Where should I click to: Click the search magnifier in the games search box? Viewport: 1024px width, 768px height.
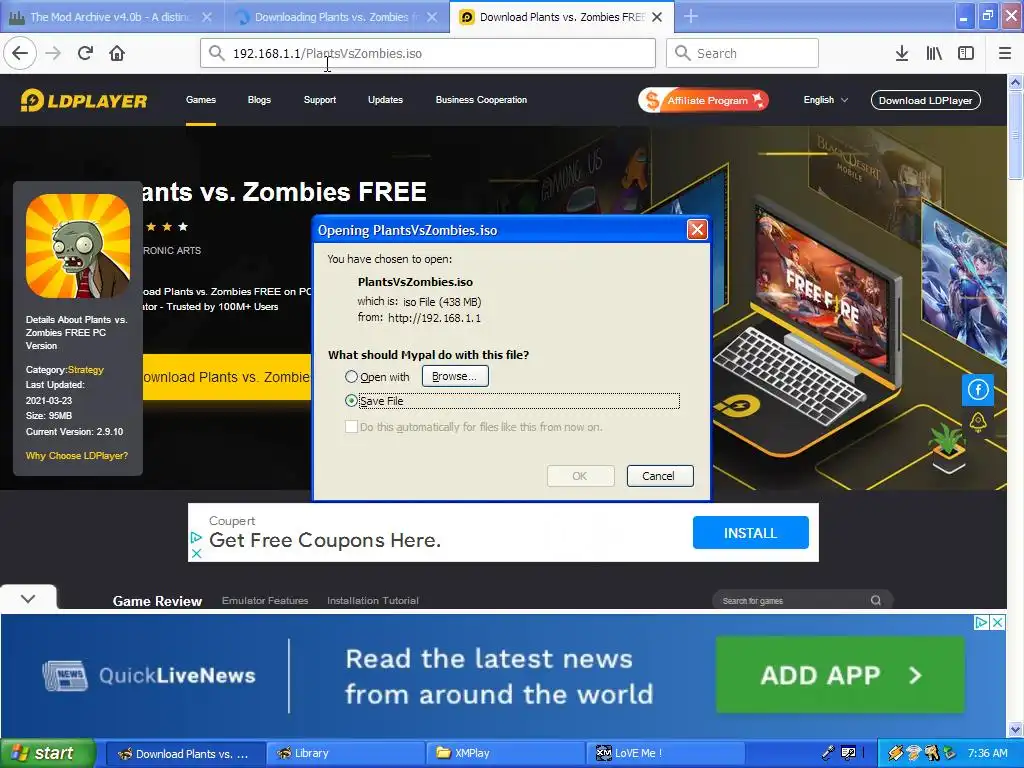(x=876, y=600)
